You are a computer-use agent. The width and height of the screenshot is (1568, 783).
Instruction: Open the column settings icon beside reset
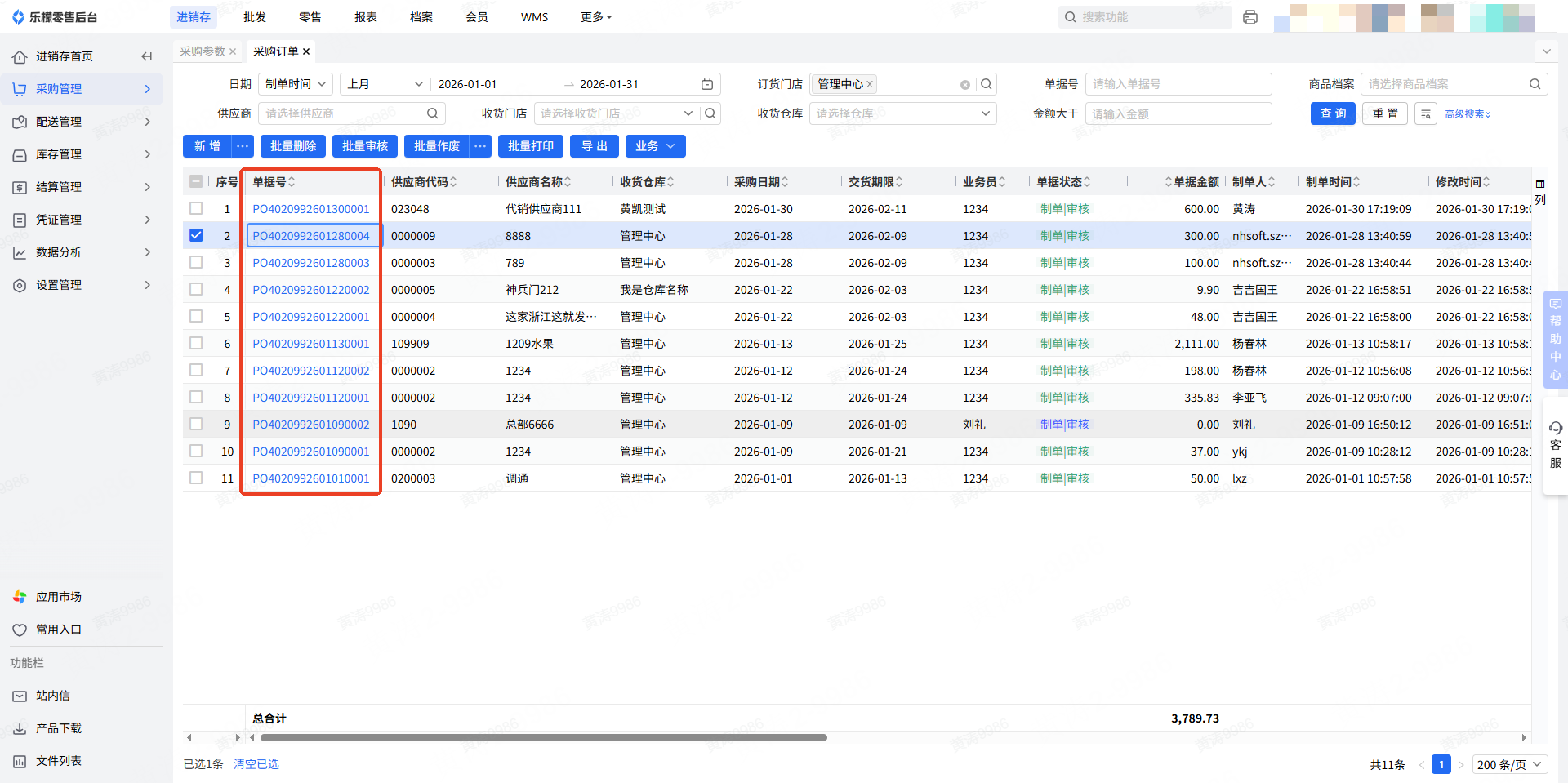(1425, 113)
